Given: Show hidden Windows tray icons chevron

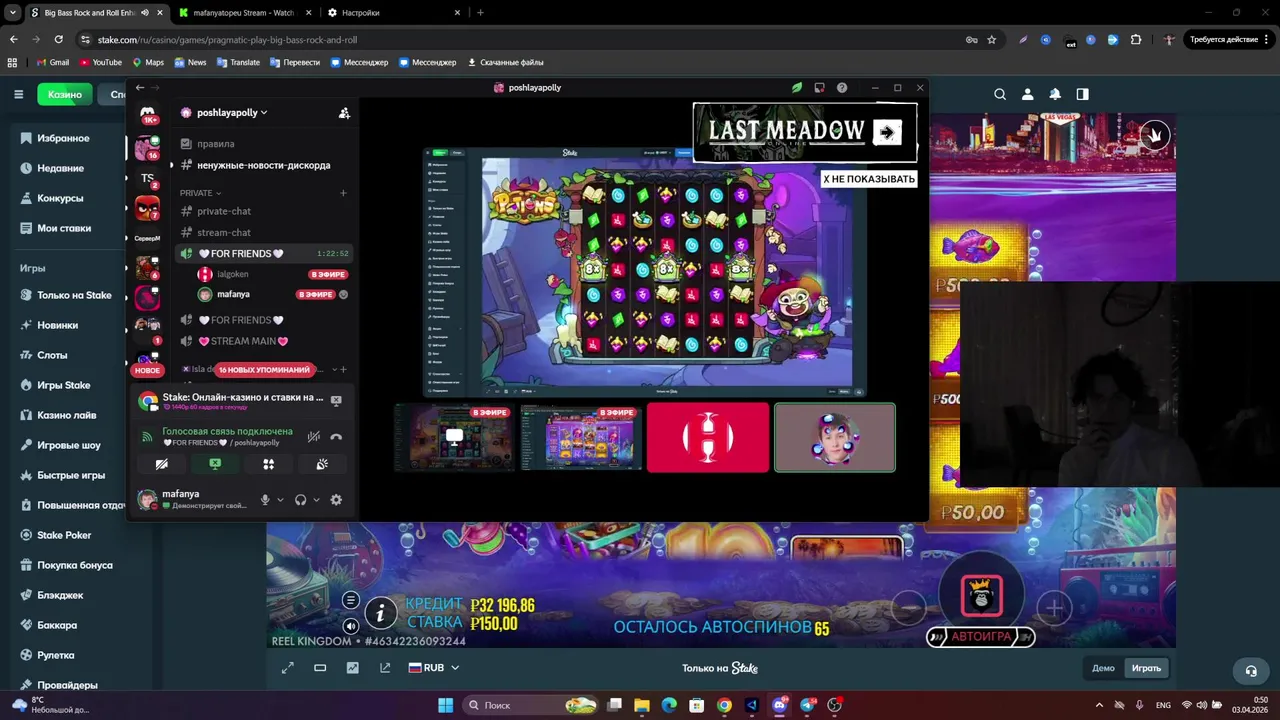Looking at the screenshot, I should pyautogui.click(x=1099, y=705).
